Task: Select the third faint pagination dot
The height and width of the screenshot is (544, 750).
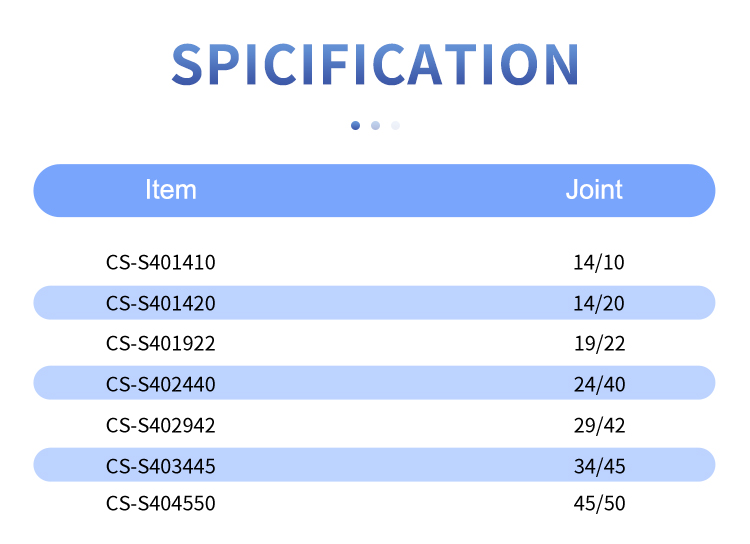Action: coord(395,125)
